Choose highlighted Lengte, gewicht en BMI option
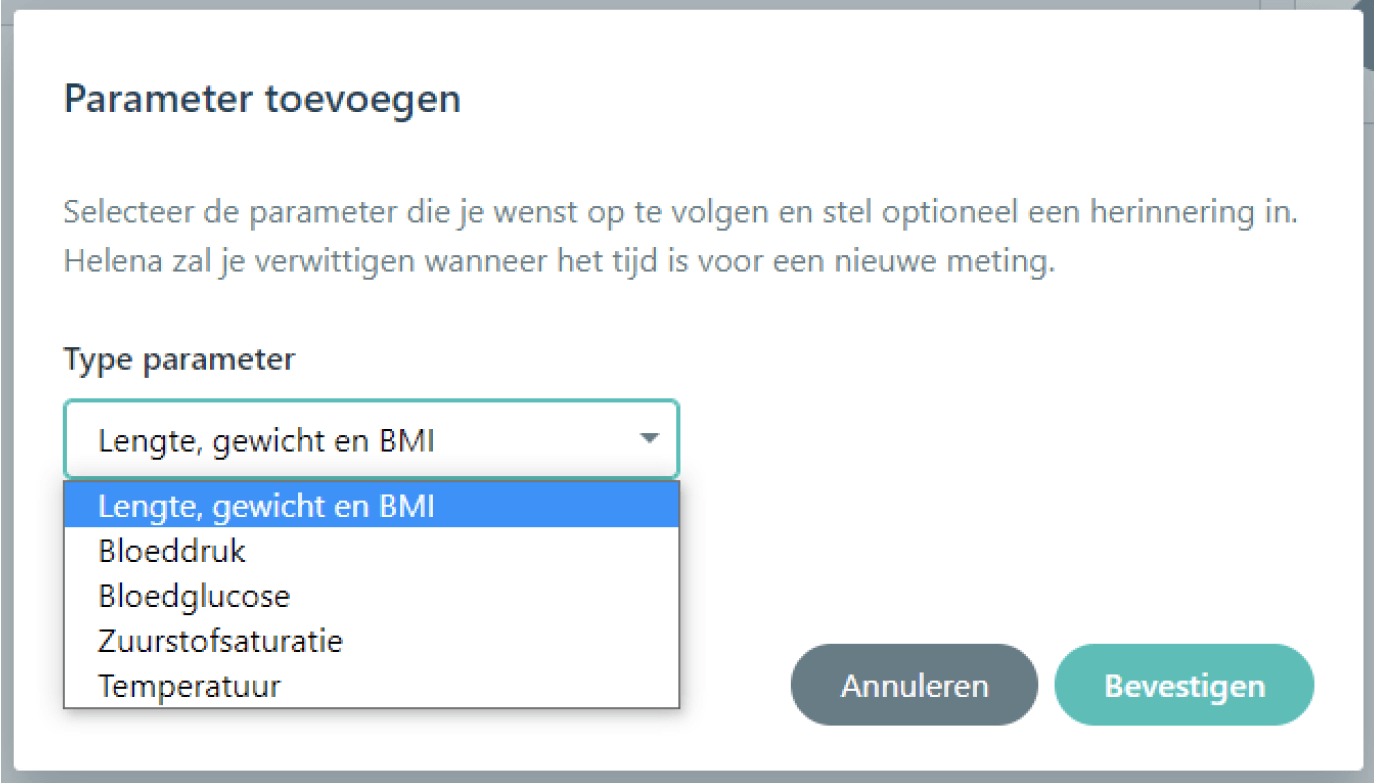This screenshot has height=784, width=1374. pos(371,506)
